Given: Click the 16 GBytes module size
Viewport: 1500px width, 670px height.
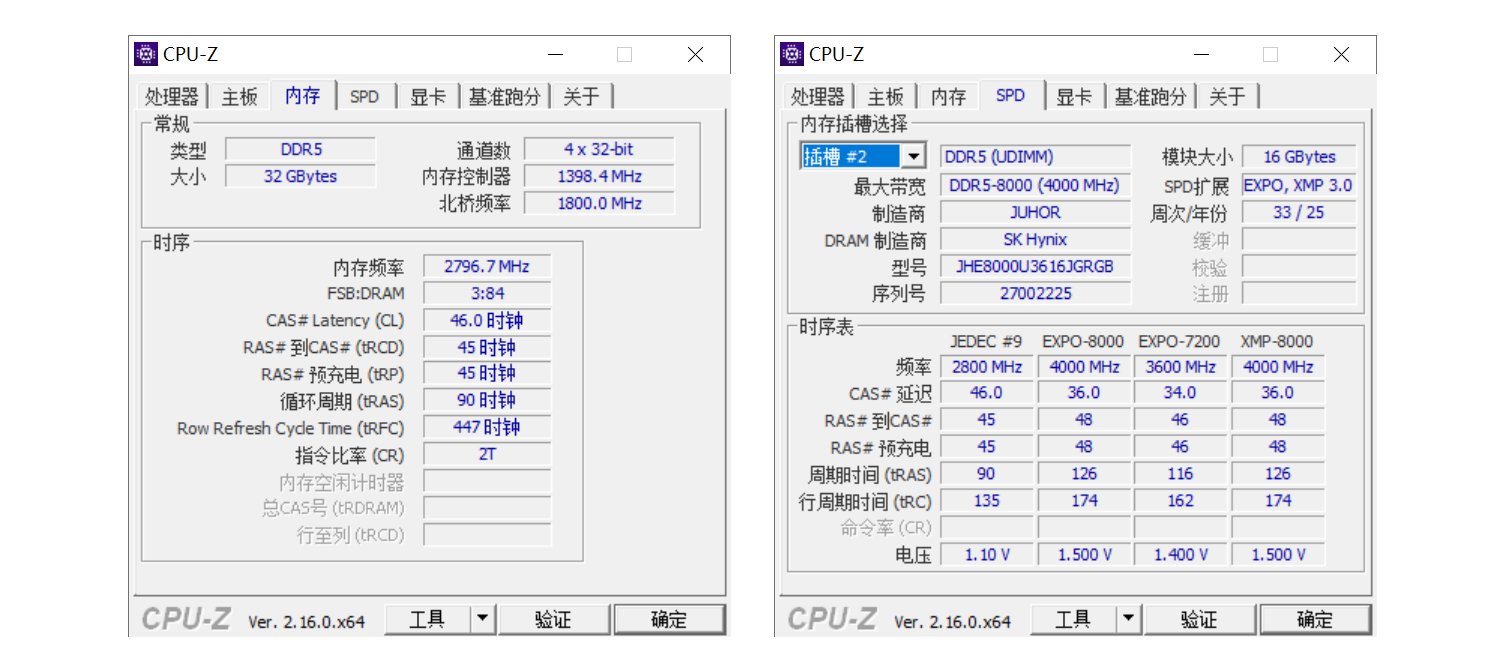Looking at the screenshot, I should pyautogui.click(x=1299, y=157).
